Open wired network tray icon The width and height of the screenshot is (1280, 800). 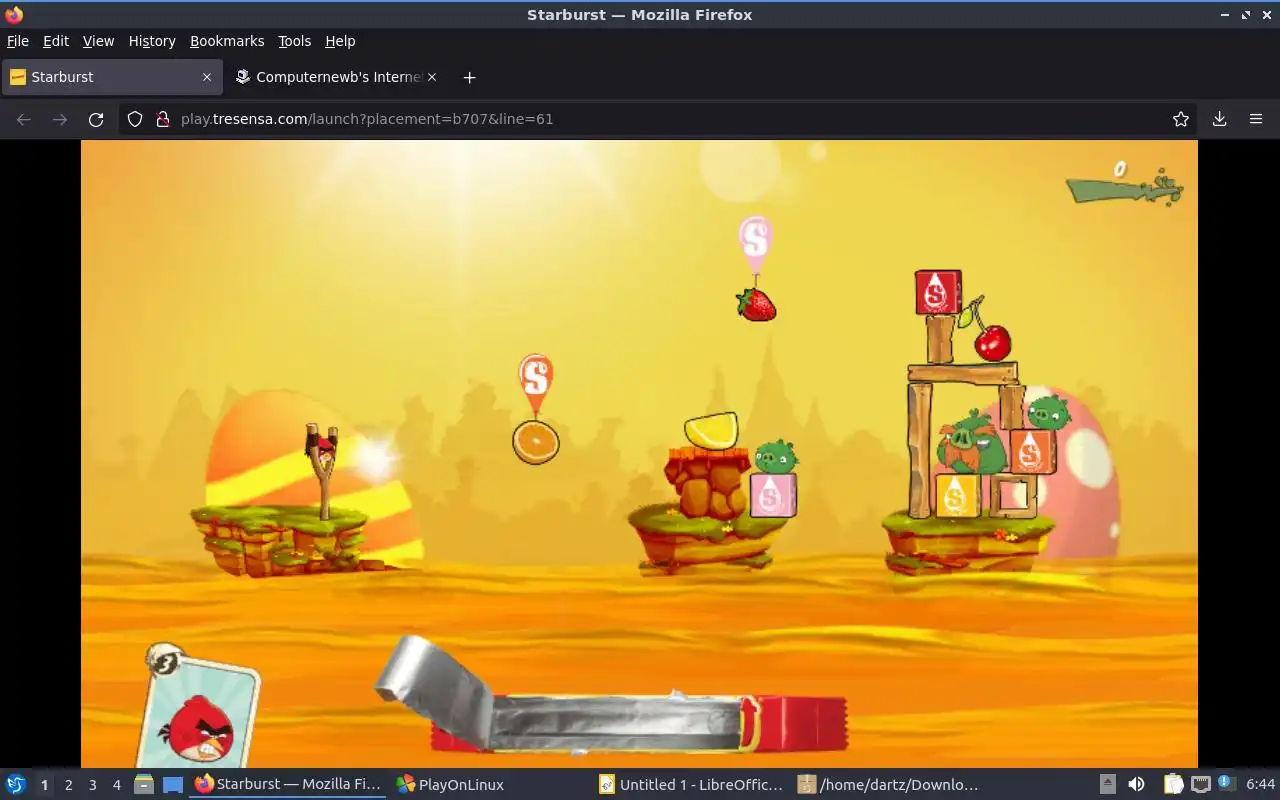[1200, 785]
